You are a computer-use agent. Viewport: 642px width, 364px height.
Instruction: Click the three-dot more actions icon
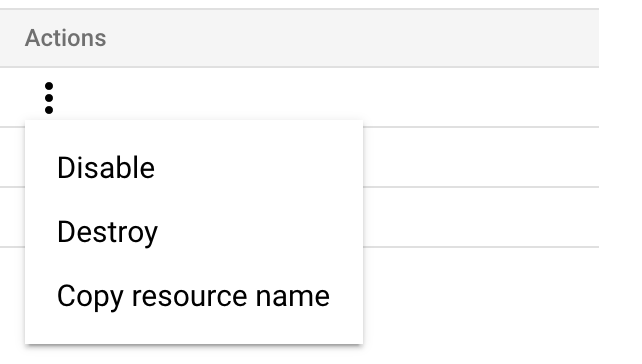49,98
